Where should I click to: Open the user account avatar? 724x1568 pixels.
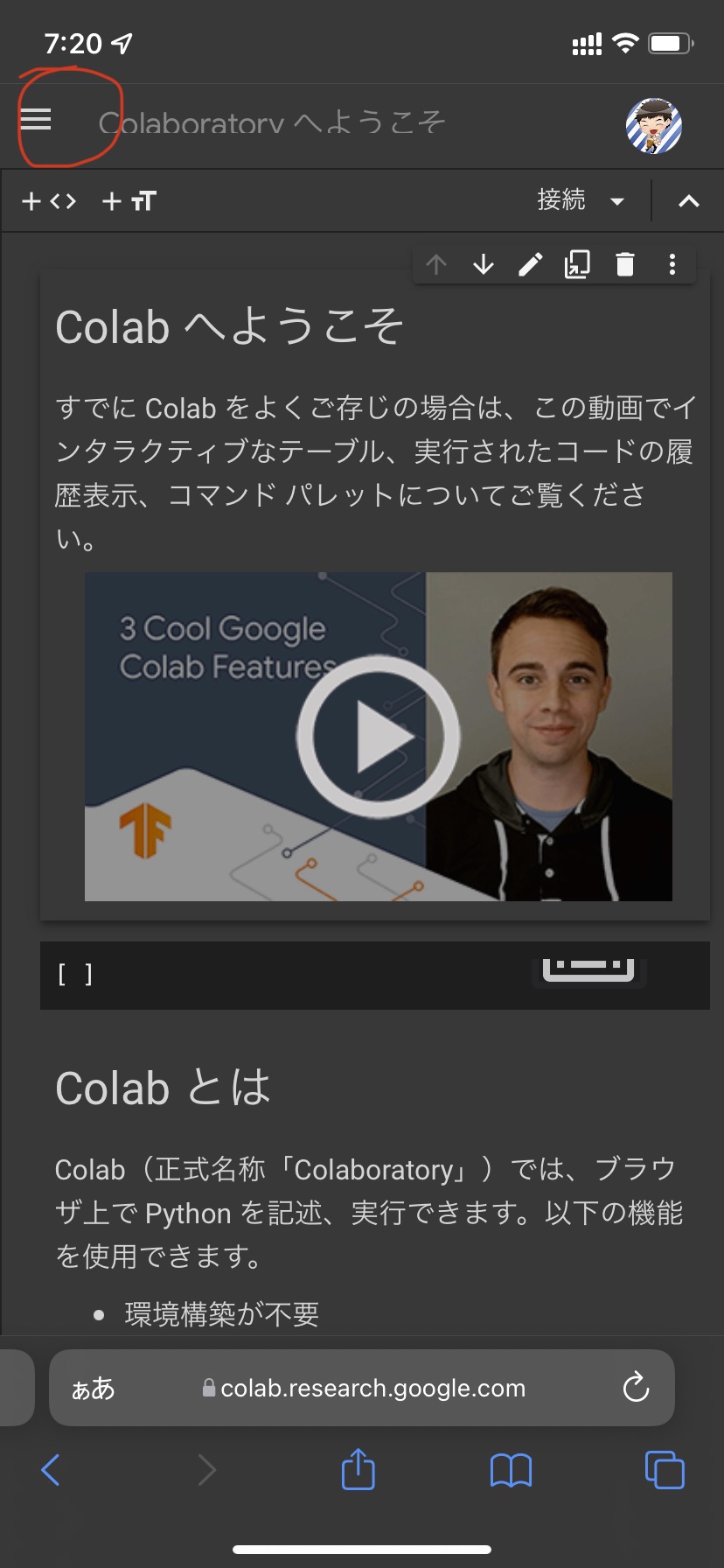pos(654,125)
